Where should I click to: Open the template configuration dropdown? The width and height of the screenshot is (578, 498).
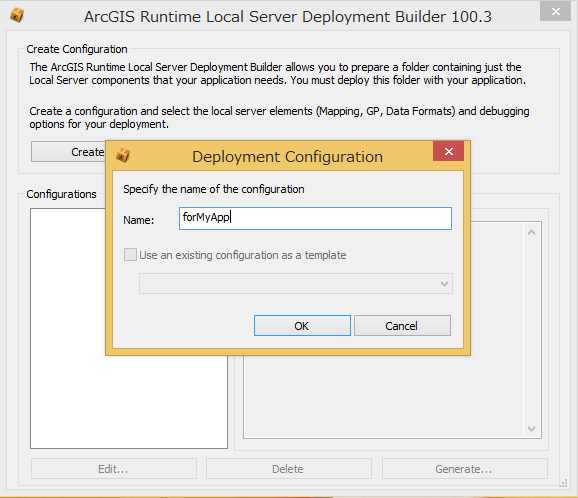pos(296,283)
